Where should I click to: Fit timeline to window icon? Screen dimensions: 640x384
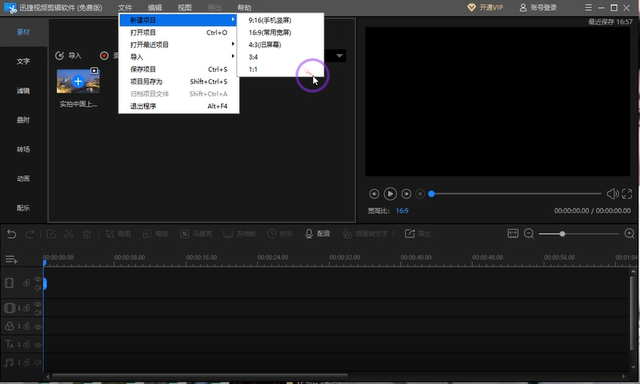(x=513, y=233)
